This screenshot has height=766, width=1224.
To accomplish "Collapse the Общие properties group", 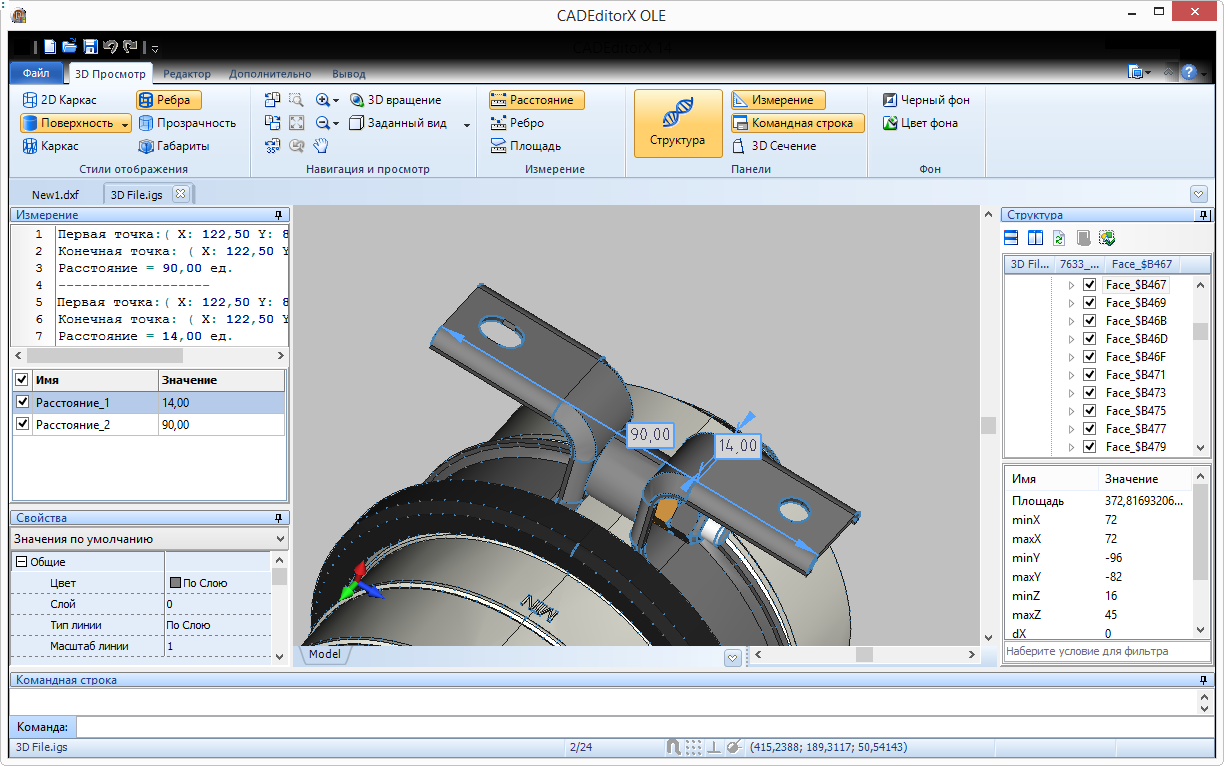I will pos(21,562).
